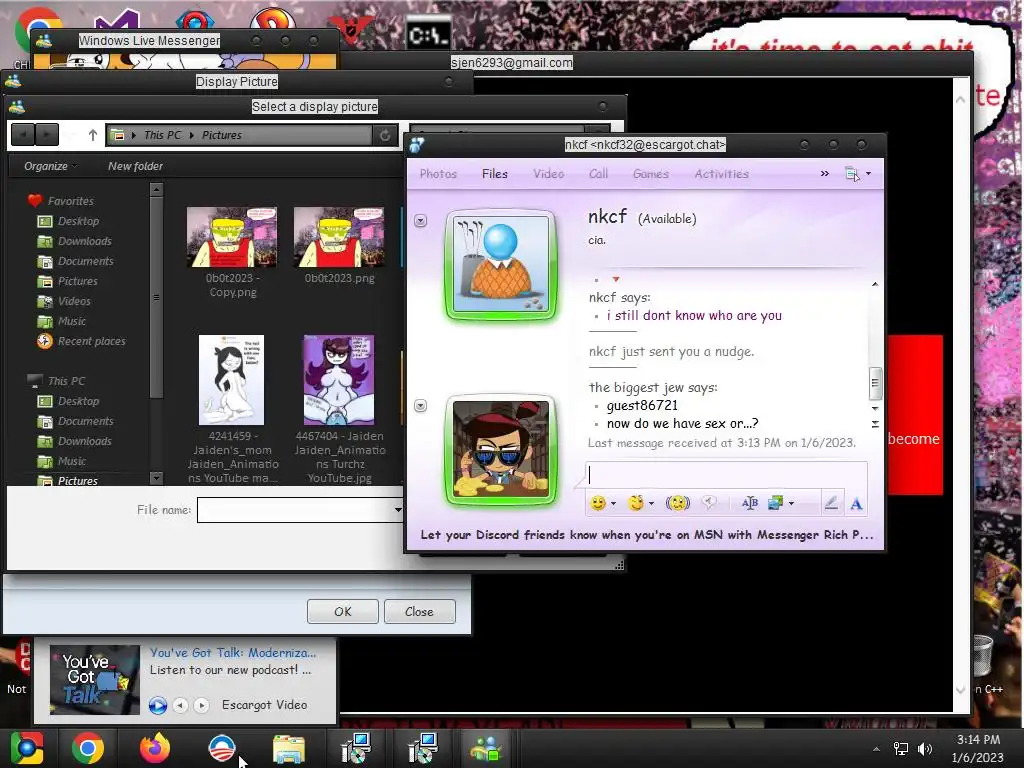Click the chat options menu icon
The height and width of the screenshot is (768, 1024).
point(852,174)
